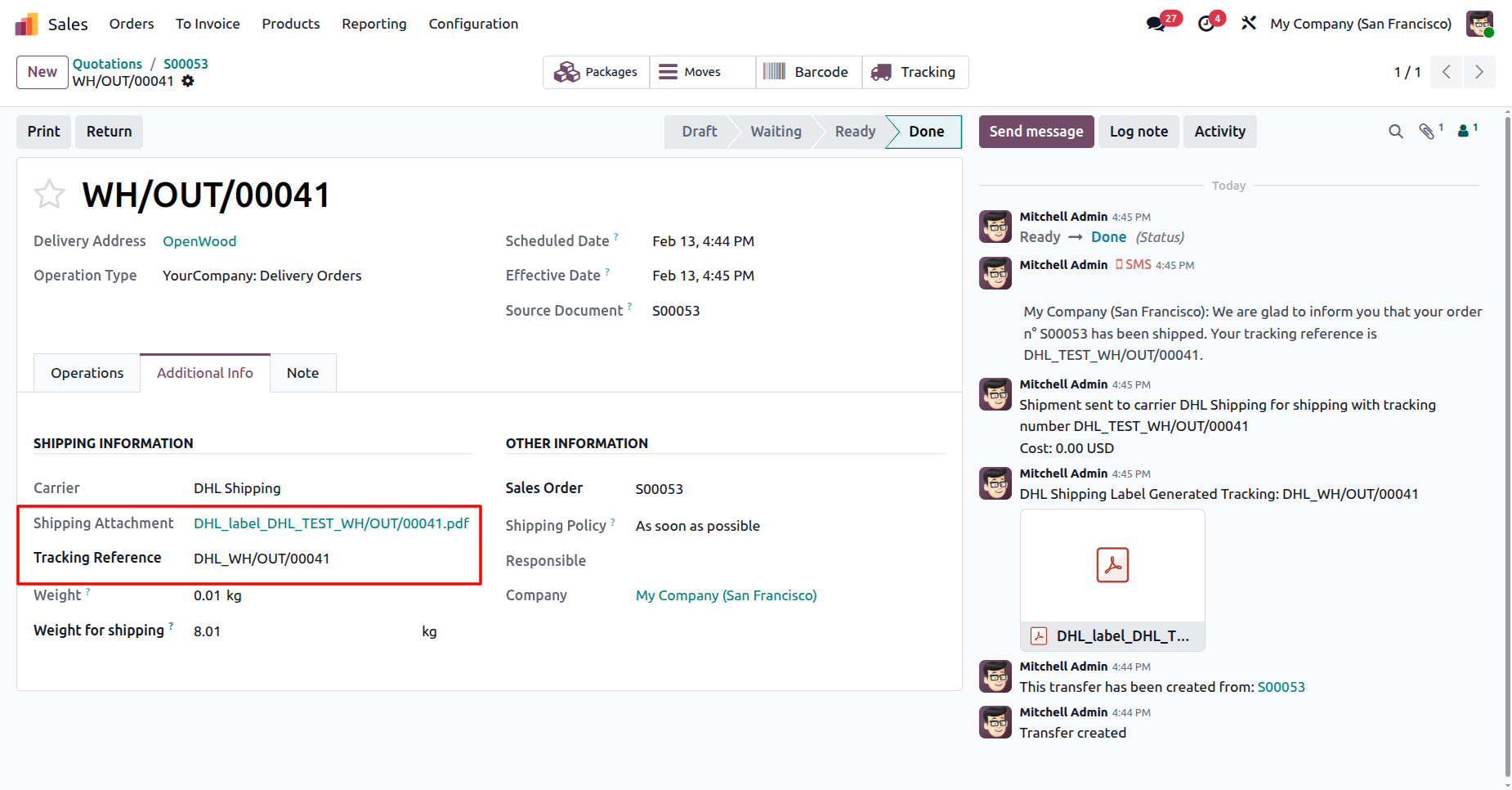Click the Effective Date help tooltip mark
The height and width of the screenshot is (790, 1512).
607,271
